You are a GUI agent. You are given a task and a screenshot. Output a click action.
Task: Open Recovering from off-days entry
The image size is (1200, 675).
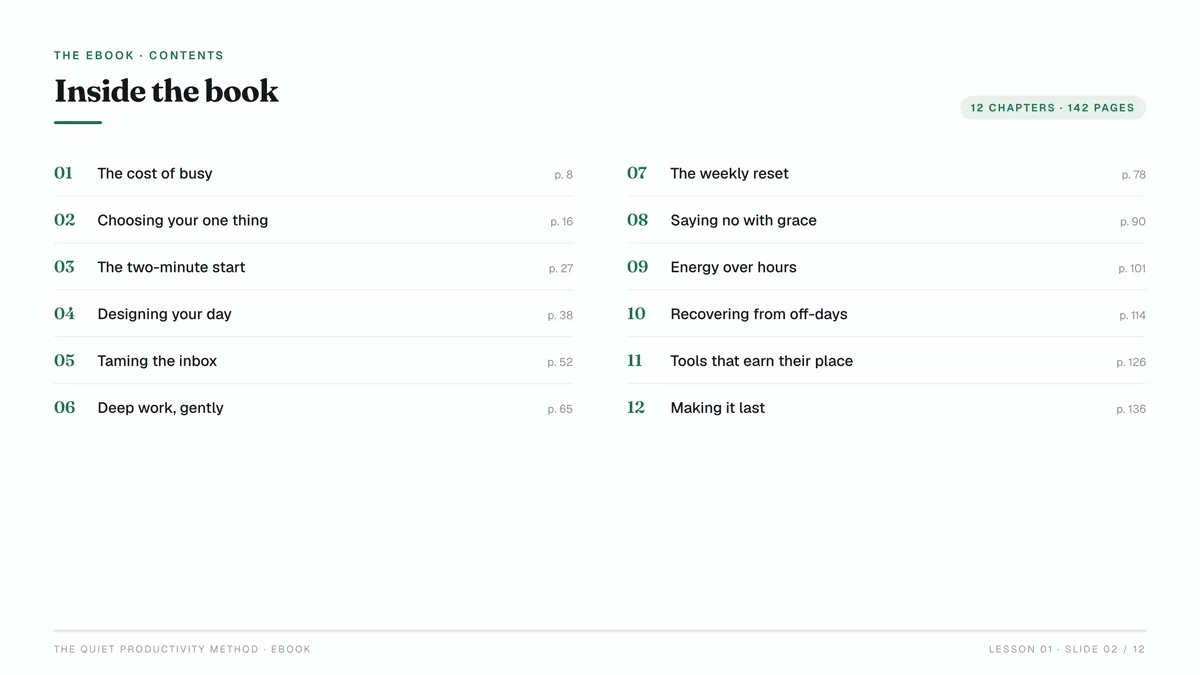[x=886, y=314]
